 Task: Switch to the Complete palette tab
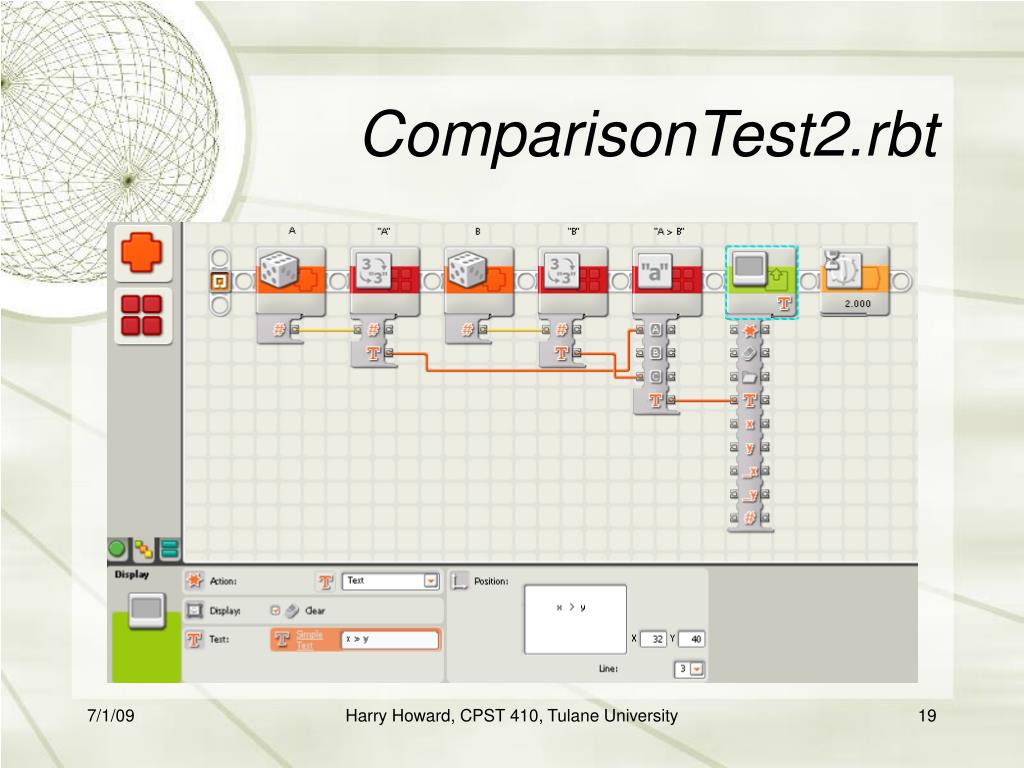click(144, 549)
